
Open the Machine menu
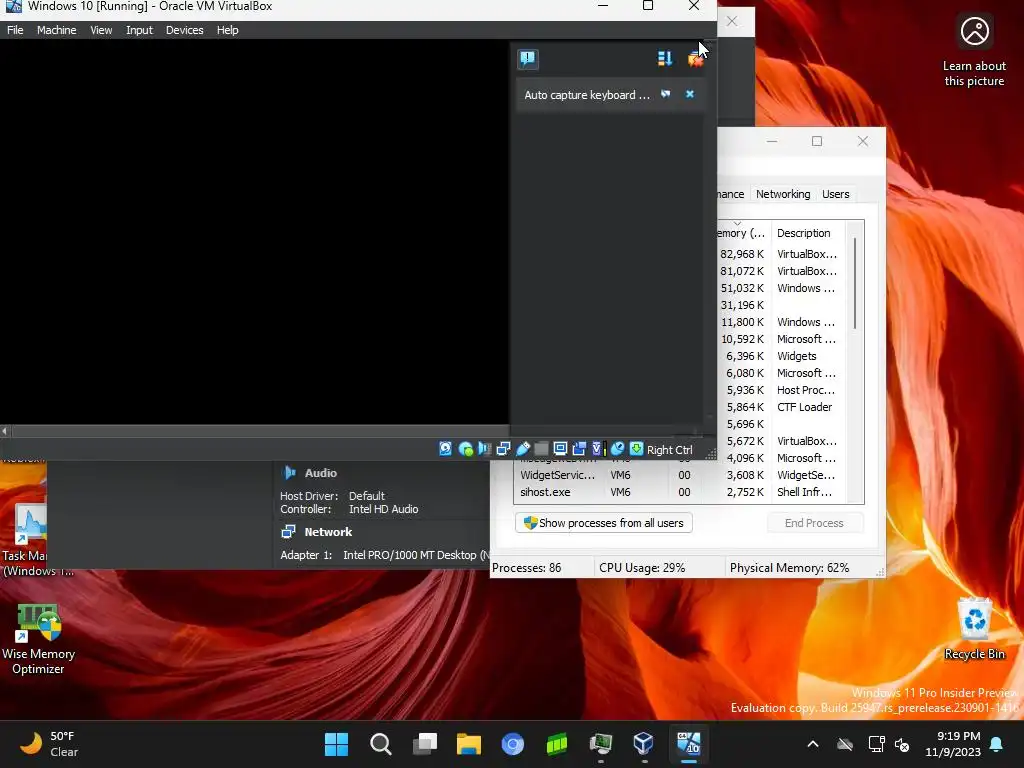(56, 30)
